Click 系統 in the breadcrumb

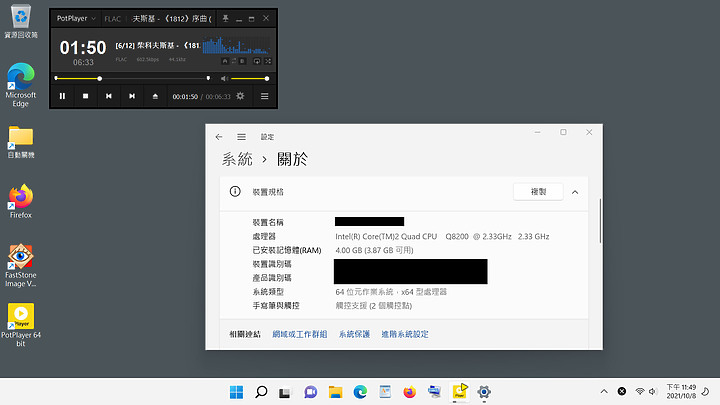coord(237,159)
